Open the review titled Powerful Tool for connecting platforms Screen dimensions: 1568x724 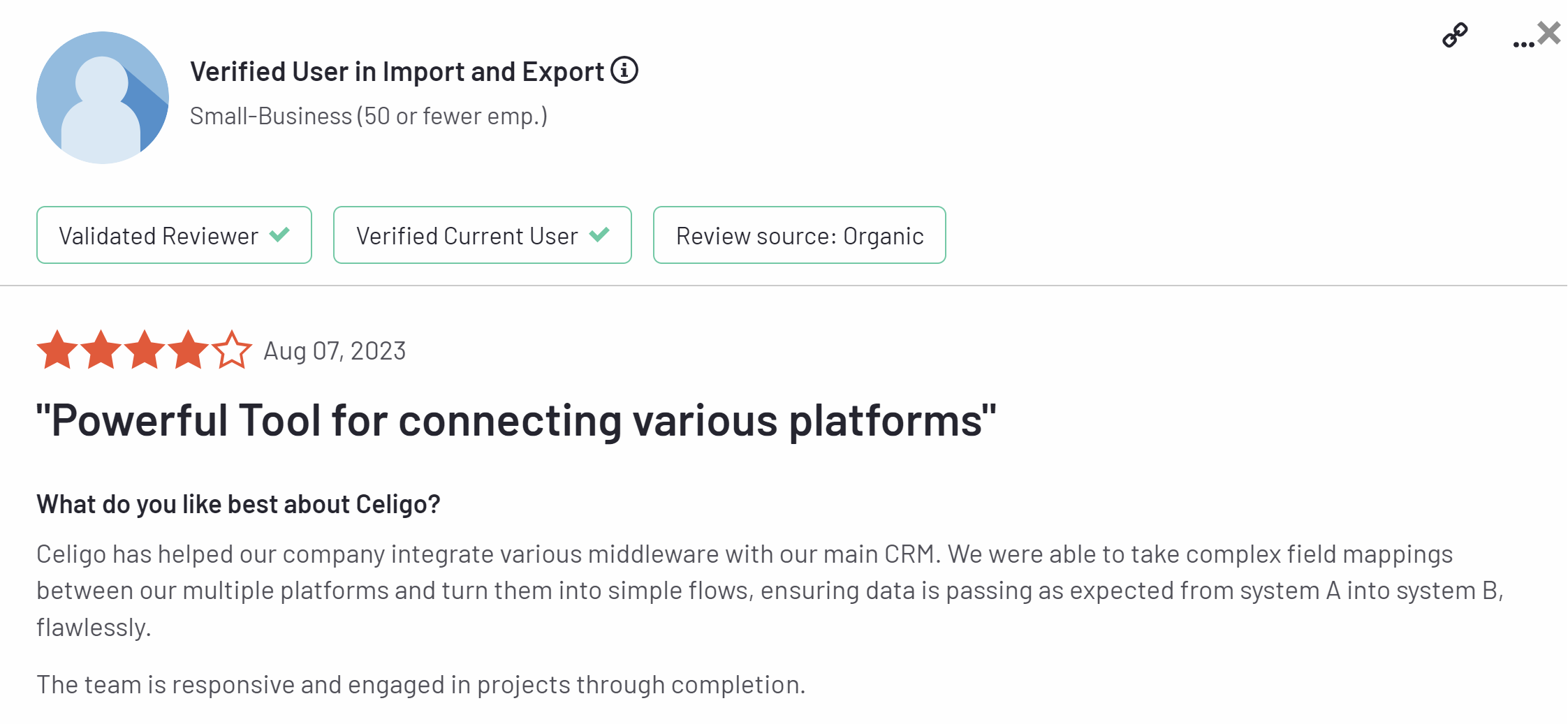coord(515,420)
